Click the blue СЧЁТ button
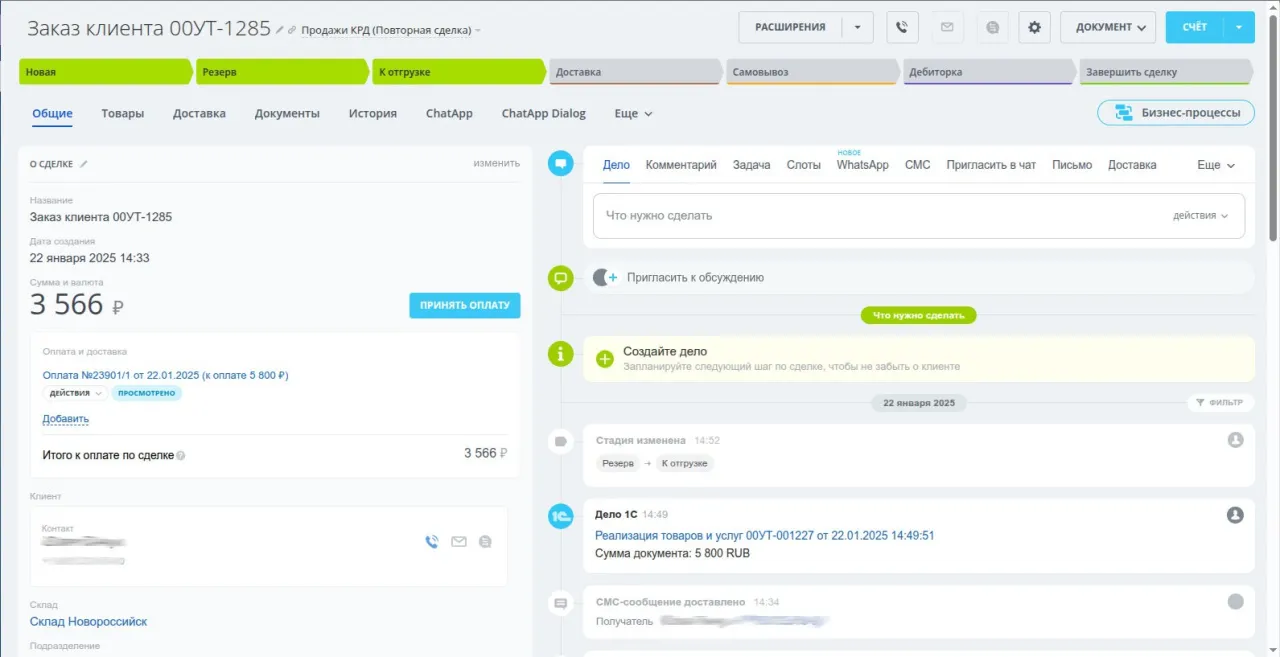1280x657 pixels. coord(1195,27)
